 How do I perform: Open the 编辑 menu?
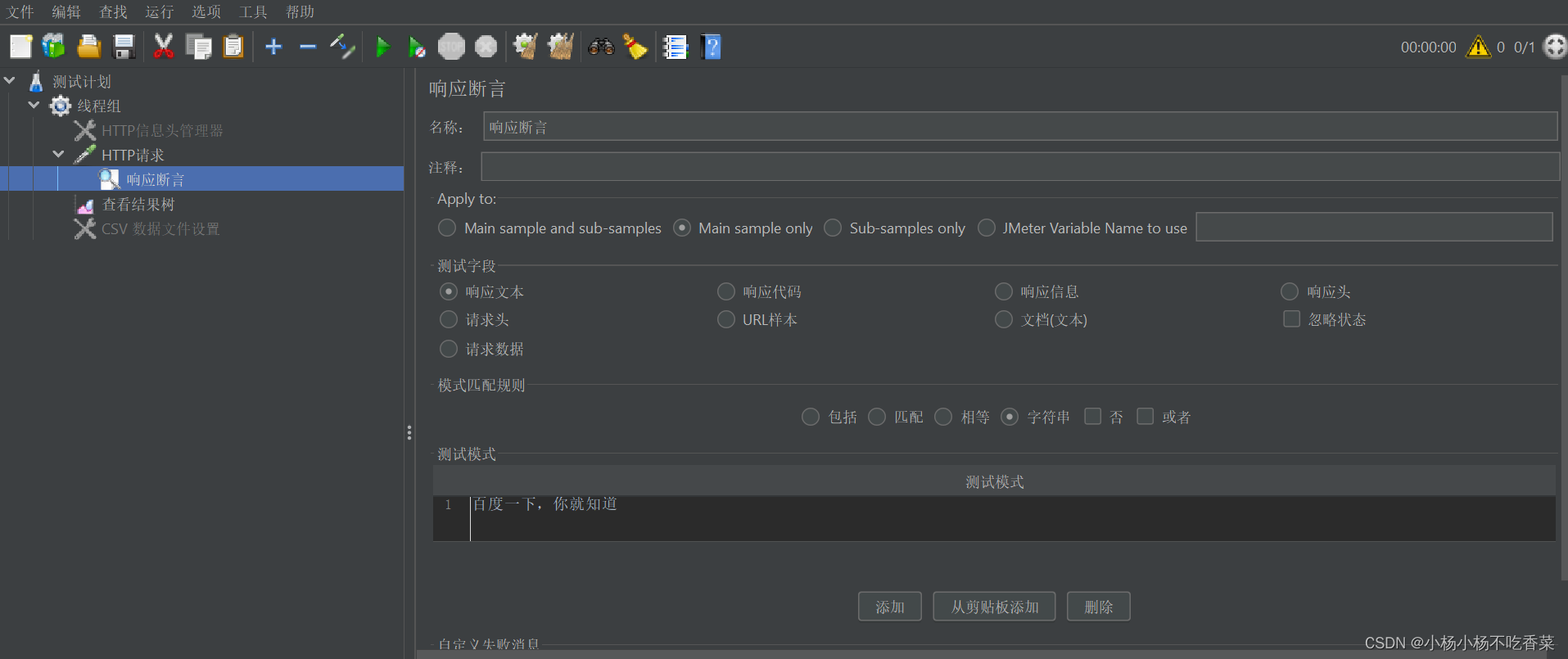[66, 11]
